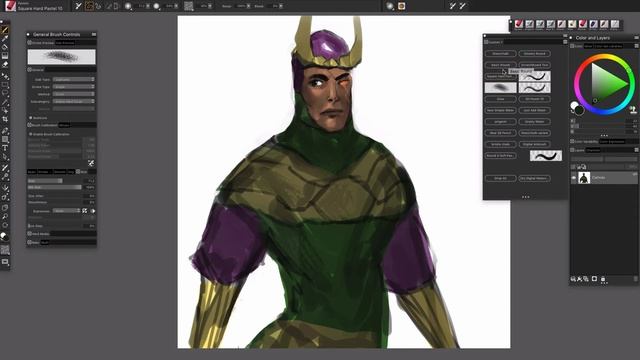Hide the Canvas layer via eye icon
This screenshot has width=640, height=360.
coord(573,178)
